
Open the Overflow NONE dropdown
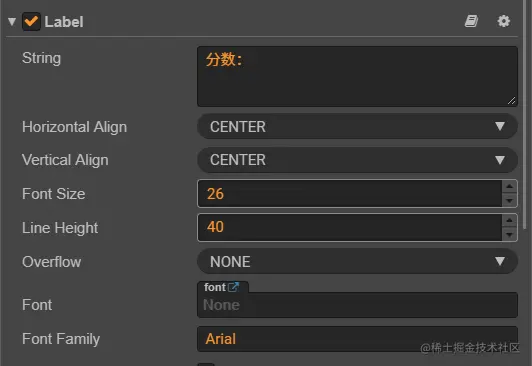coord(357,262)
